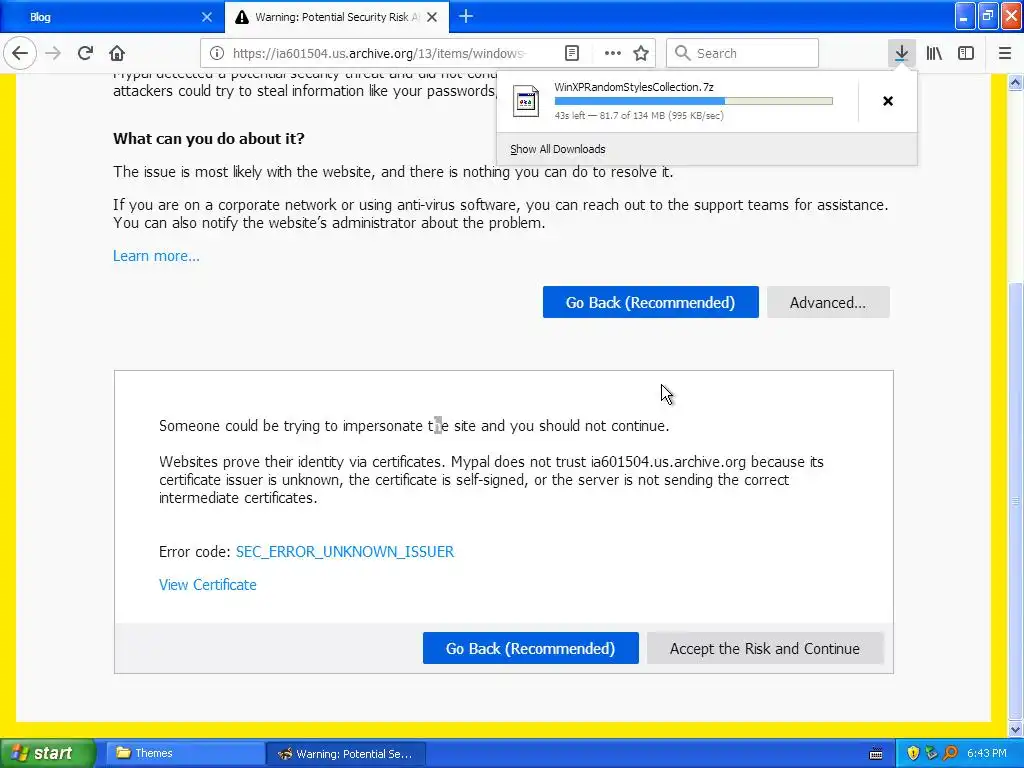This screenshot has width=1024, height=768.
Task: Close the Blog tab
Action: click(206, 17)
